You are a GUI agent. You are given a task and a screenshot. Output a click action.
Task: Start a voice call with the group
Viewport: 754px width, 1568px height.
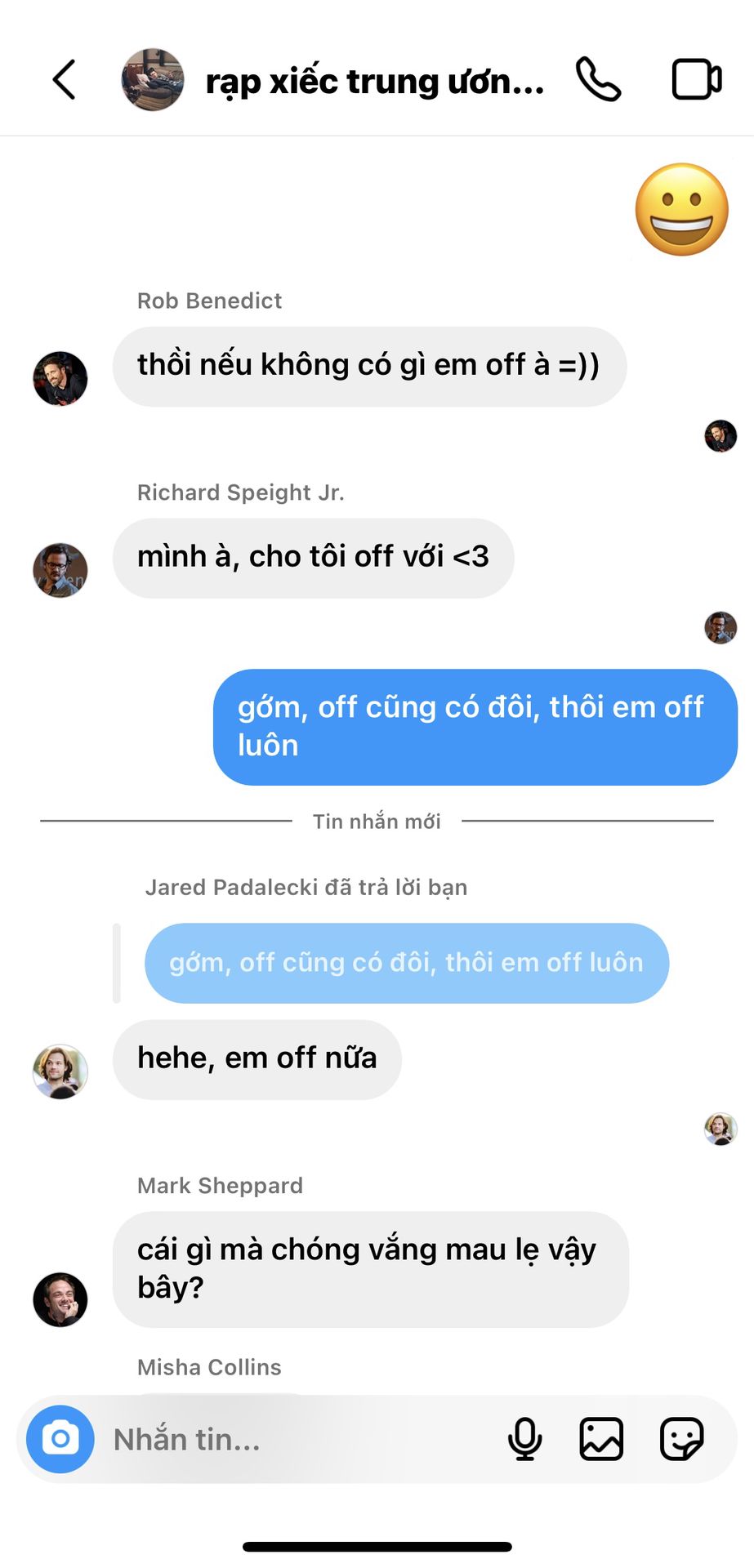click(x=599, y=80)
